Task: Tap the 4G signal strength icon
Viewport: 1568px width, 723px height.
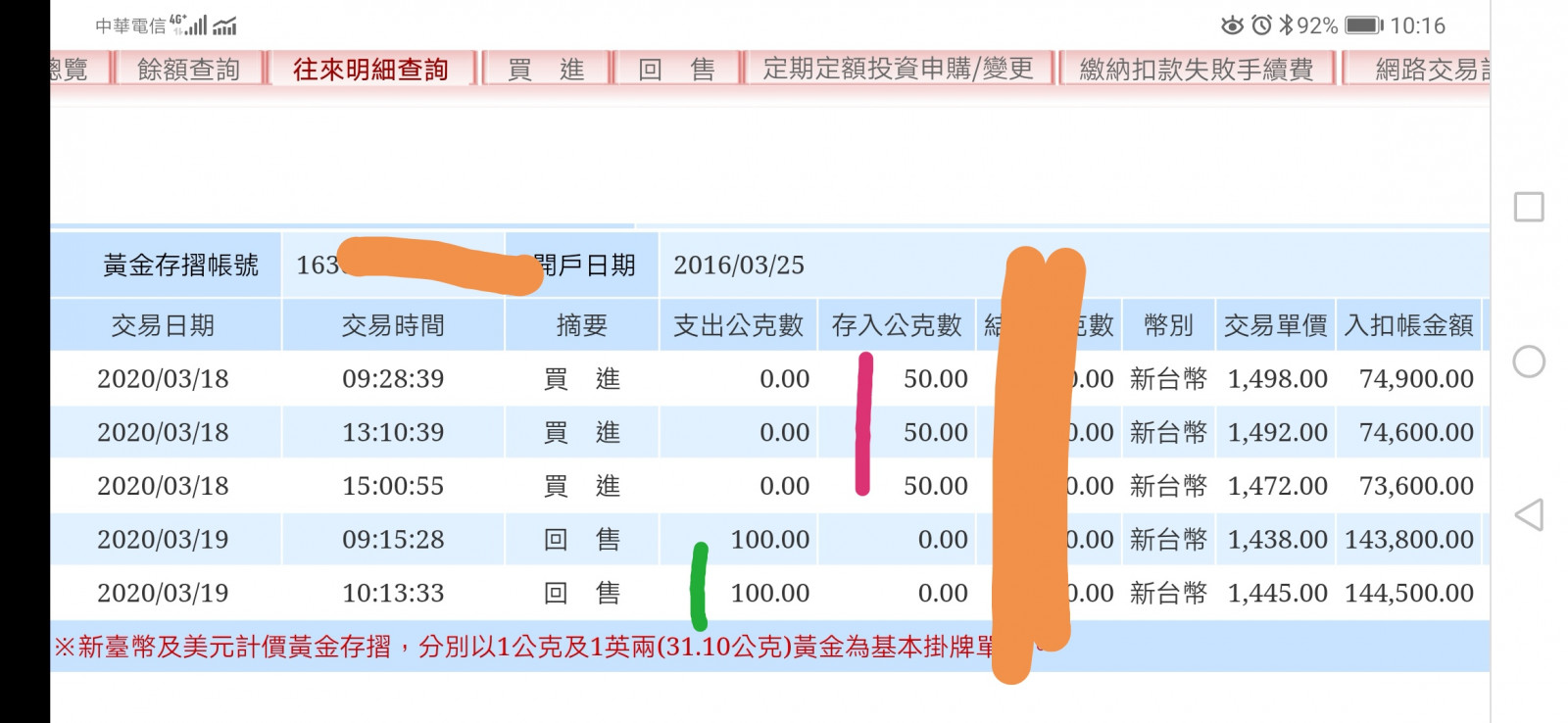Action: [188, 24]
